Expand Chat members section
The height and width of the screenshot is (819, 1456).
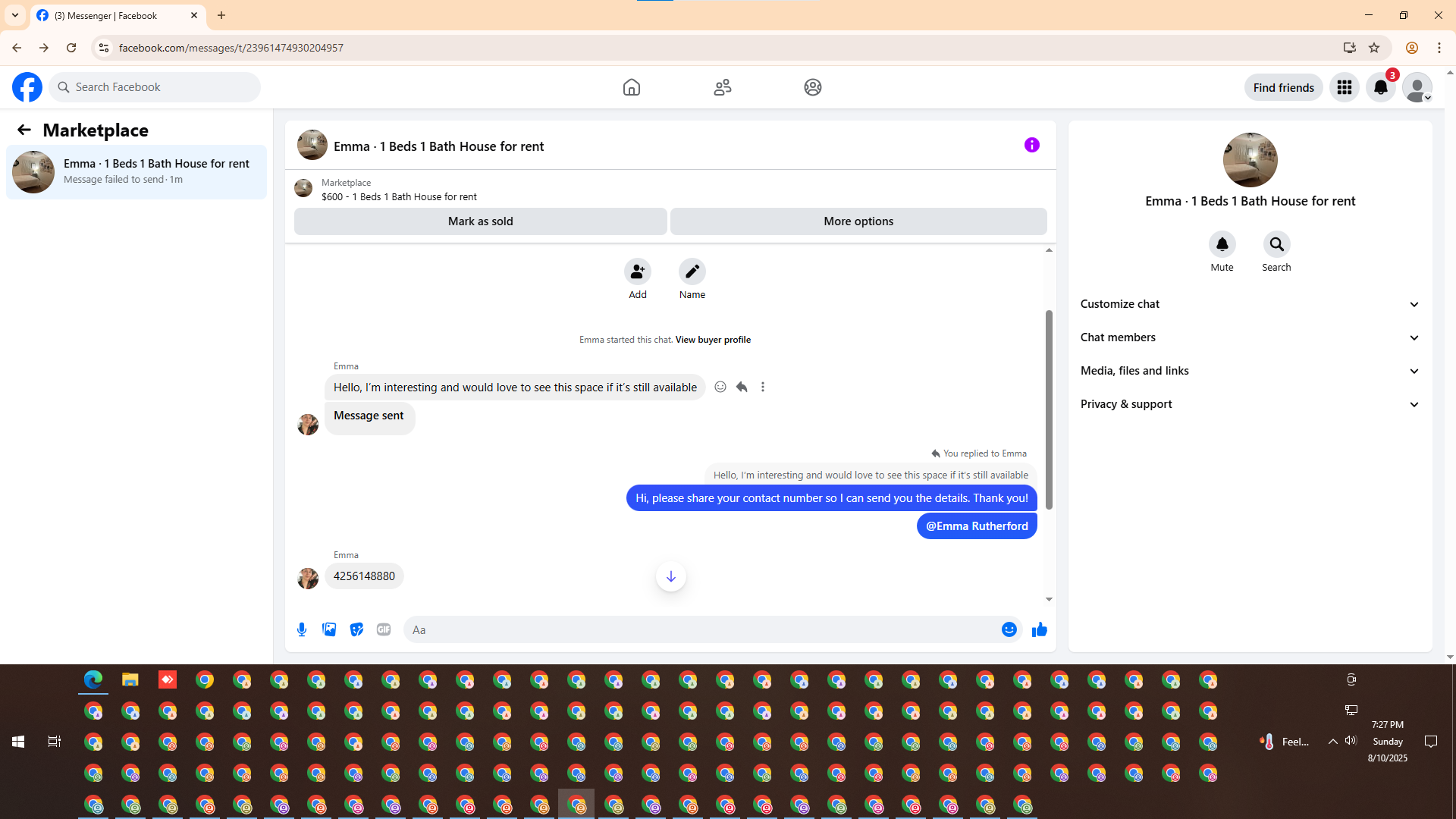pyautogui.click(x=1250, y=337)
